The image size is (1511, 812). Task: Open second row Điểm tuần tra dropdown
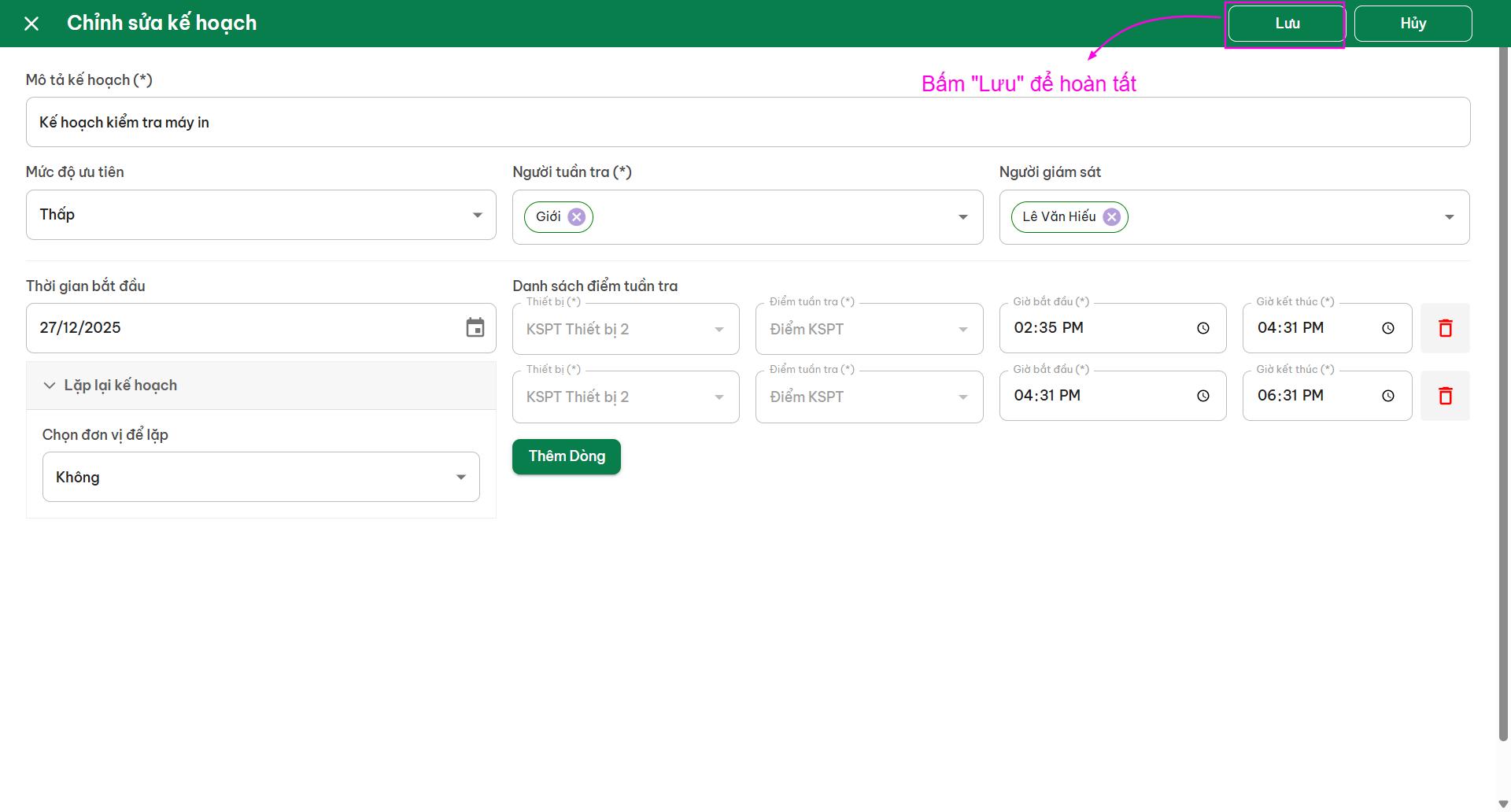pos(962,397)
